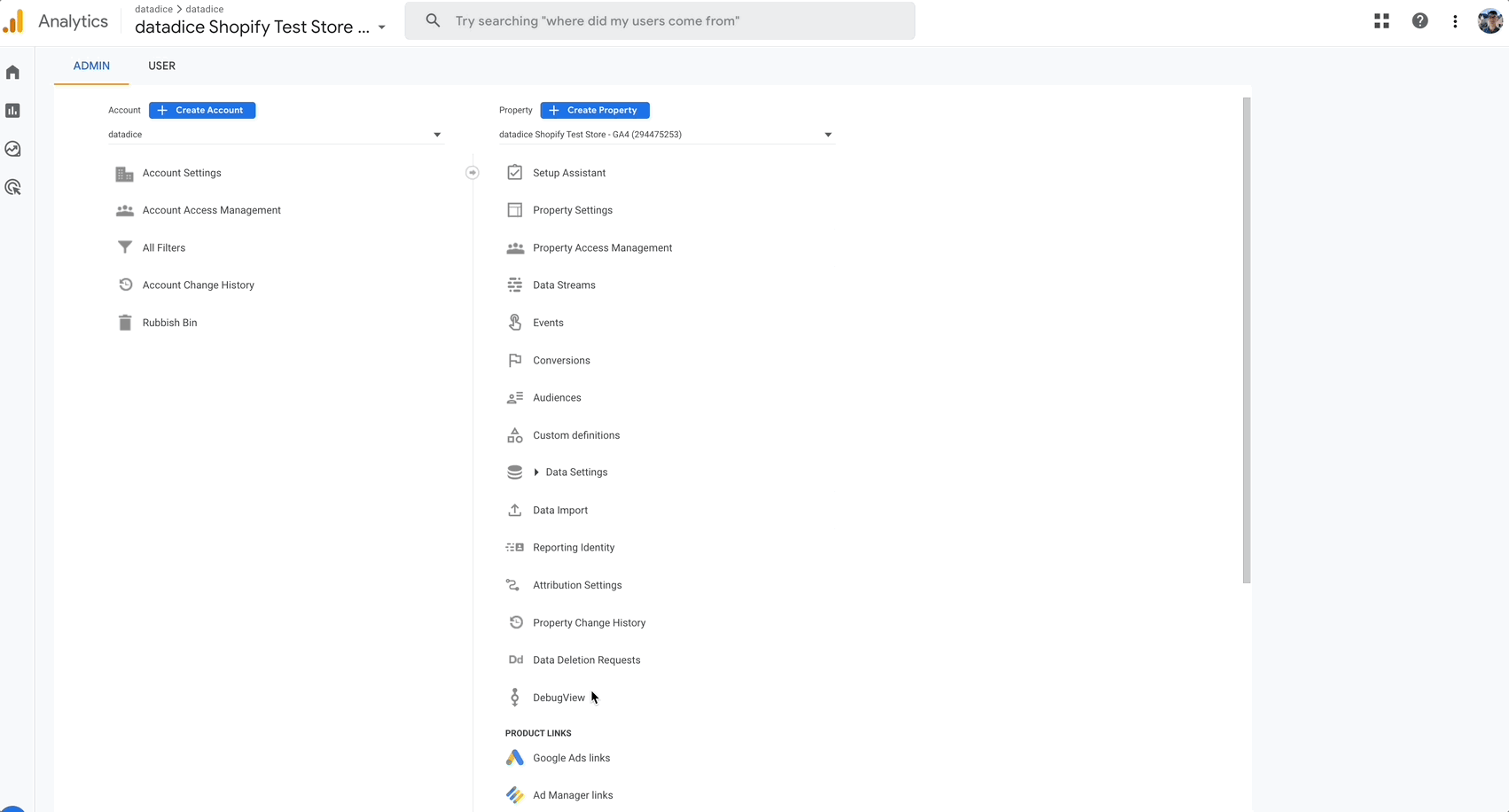Click the vertical scrollbar of admin panel

click(x=1247, y=340)
